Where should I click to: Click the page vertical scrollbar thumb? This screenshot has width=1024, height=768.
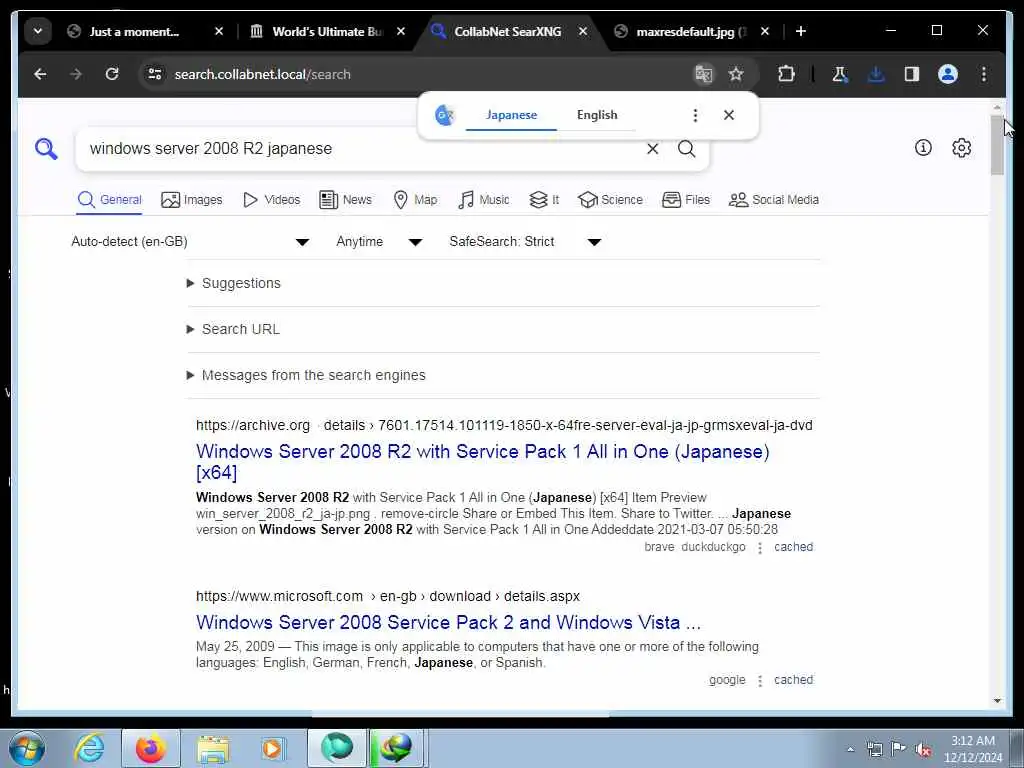(997, 145)
